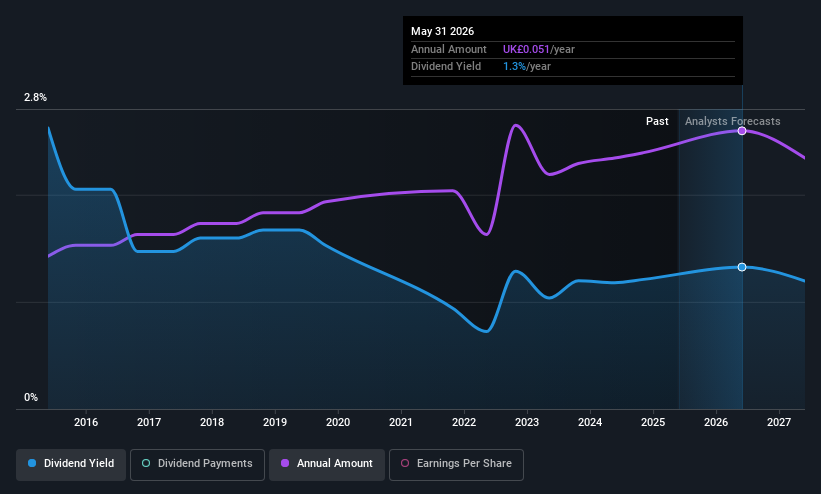Viewport: 821px width, 494px height.
Task: Click the 2023 x-axis label
Action: click(x=527, y=423)
